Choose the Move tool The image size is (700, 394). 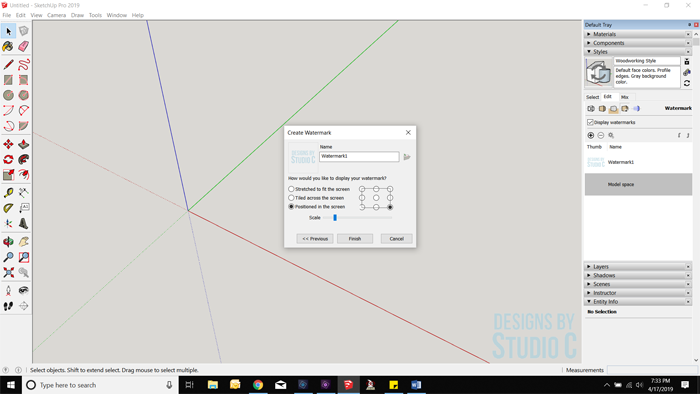8,144
